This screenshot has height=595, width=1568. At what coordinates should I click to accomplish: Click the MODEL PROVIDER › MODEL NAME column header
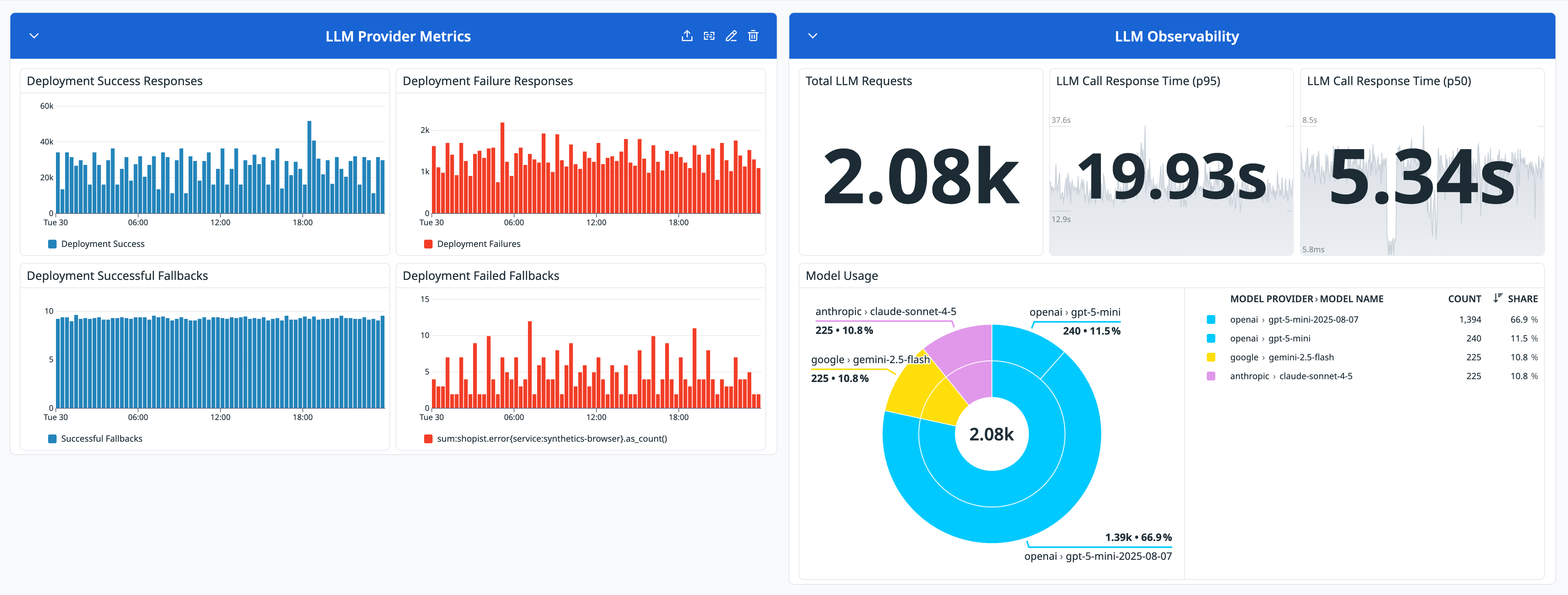1306,299
